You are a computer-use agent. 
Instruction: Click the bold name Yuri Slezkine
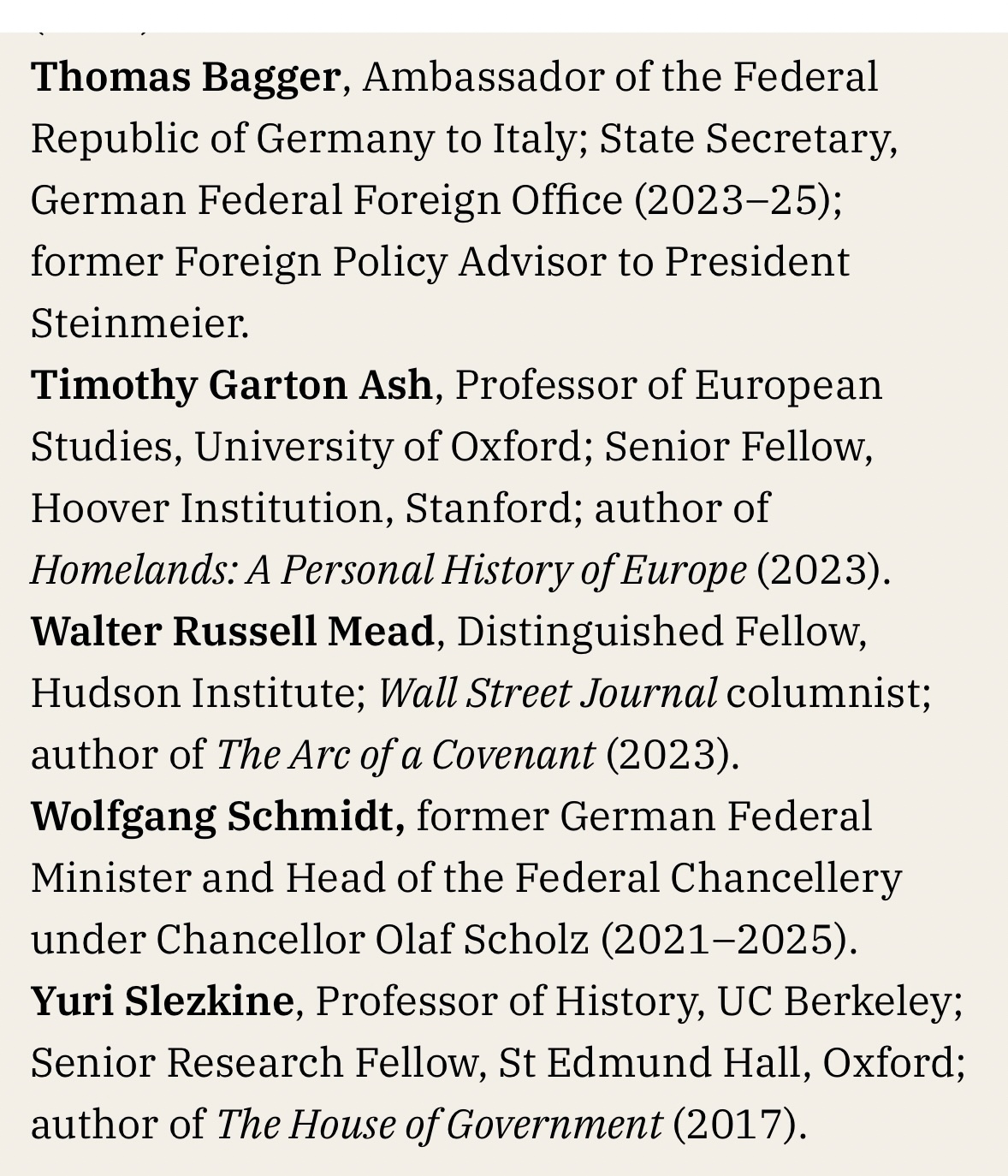163,1001
